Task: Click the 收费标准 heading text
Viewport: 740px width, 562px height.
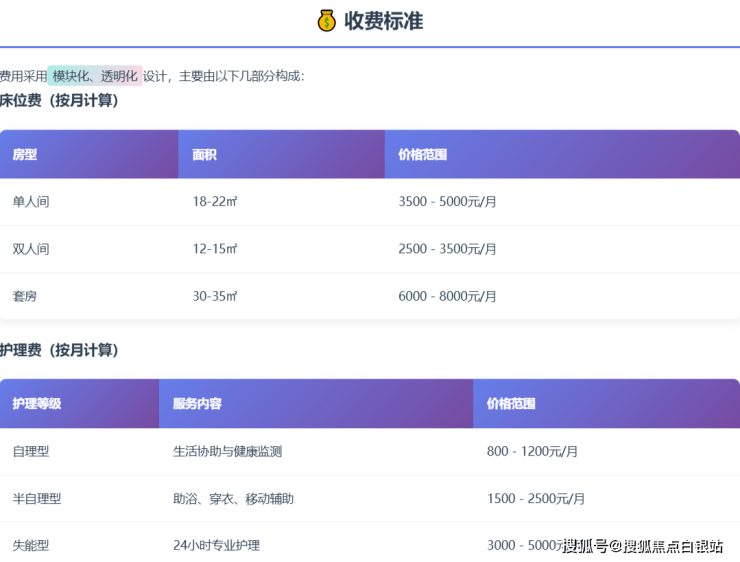Action: pos(383,21)
